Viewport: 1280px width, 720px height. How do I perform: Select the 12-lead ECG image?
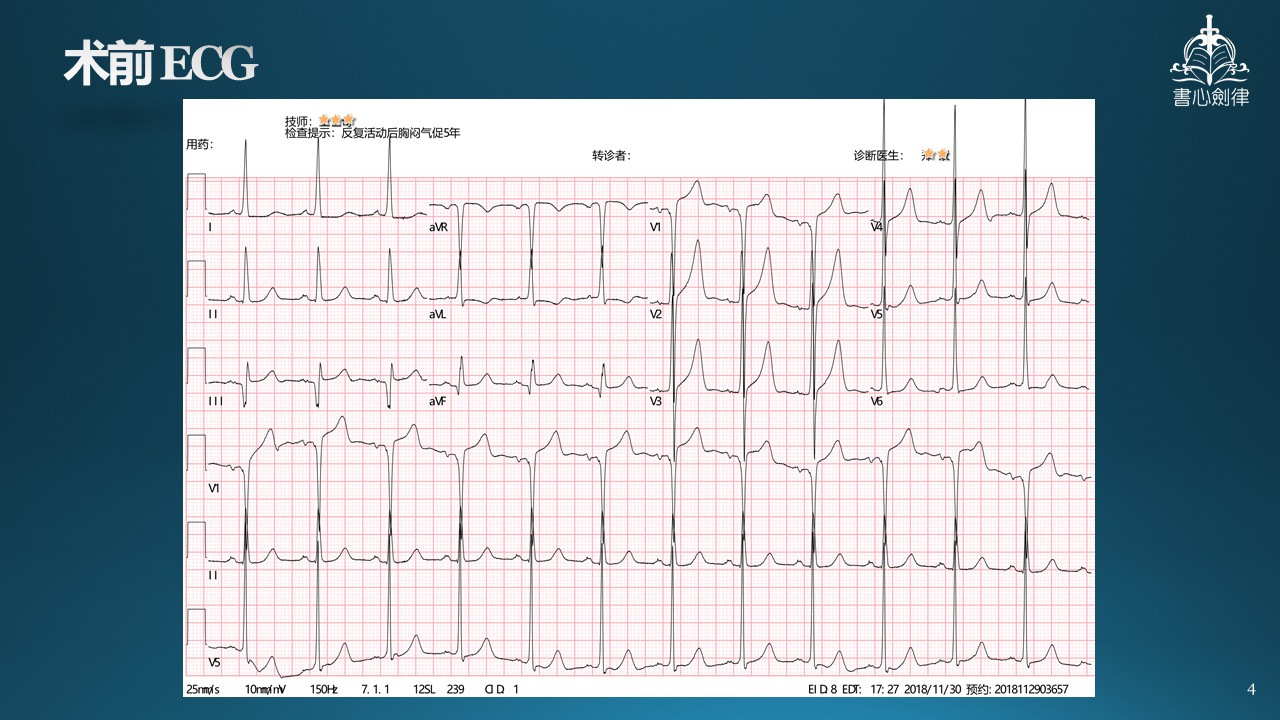(x=639, y=398)
